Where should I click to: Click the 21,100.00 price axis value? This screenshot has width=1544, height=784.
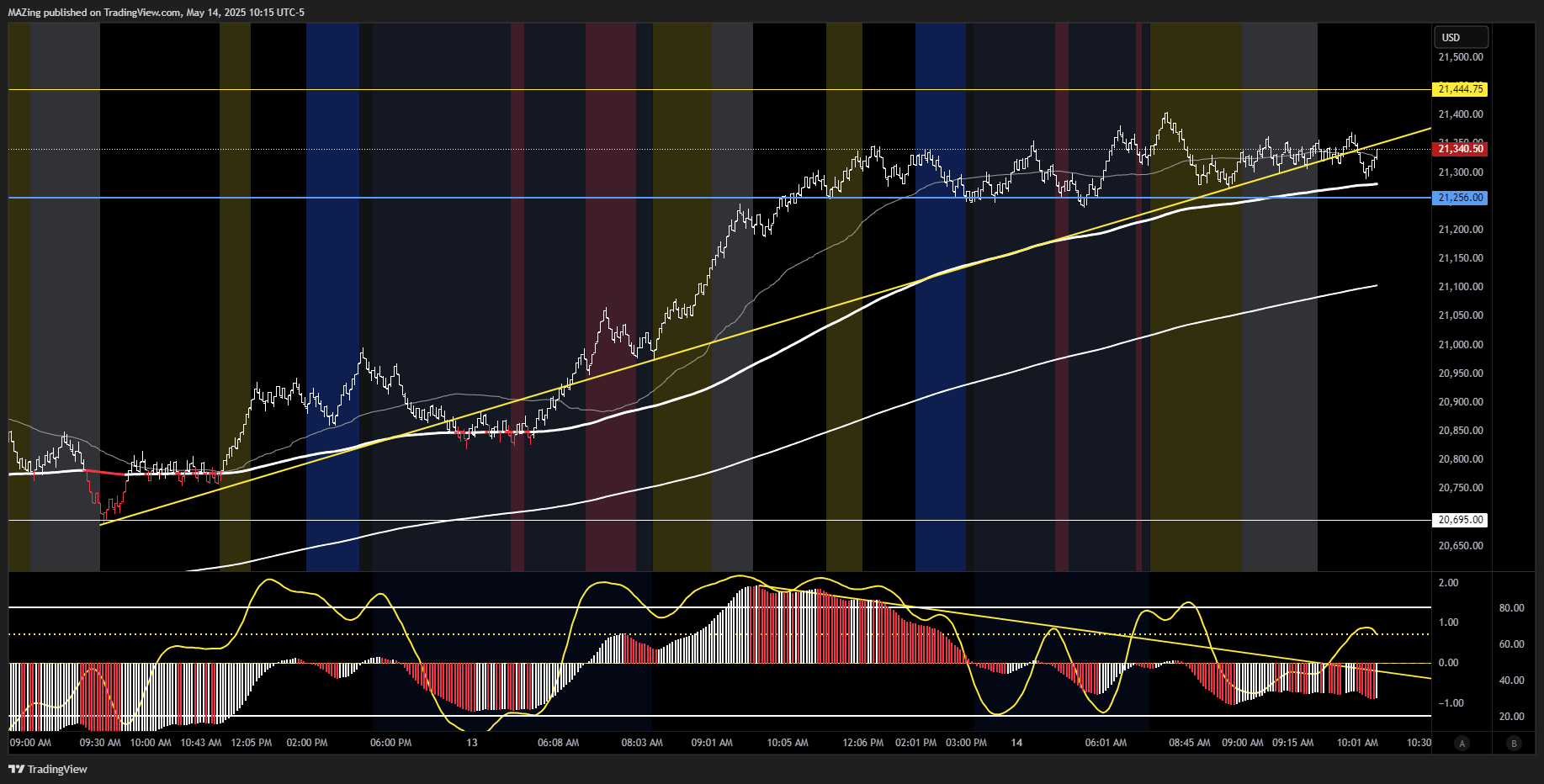tap(1461, 287)
